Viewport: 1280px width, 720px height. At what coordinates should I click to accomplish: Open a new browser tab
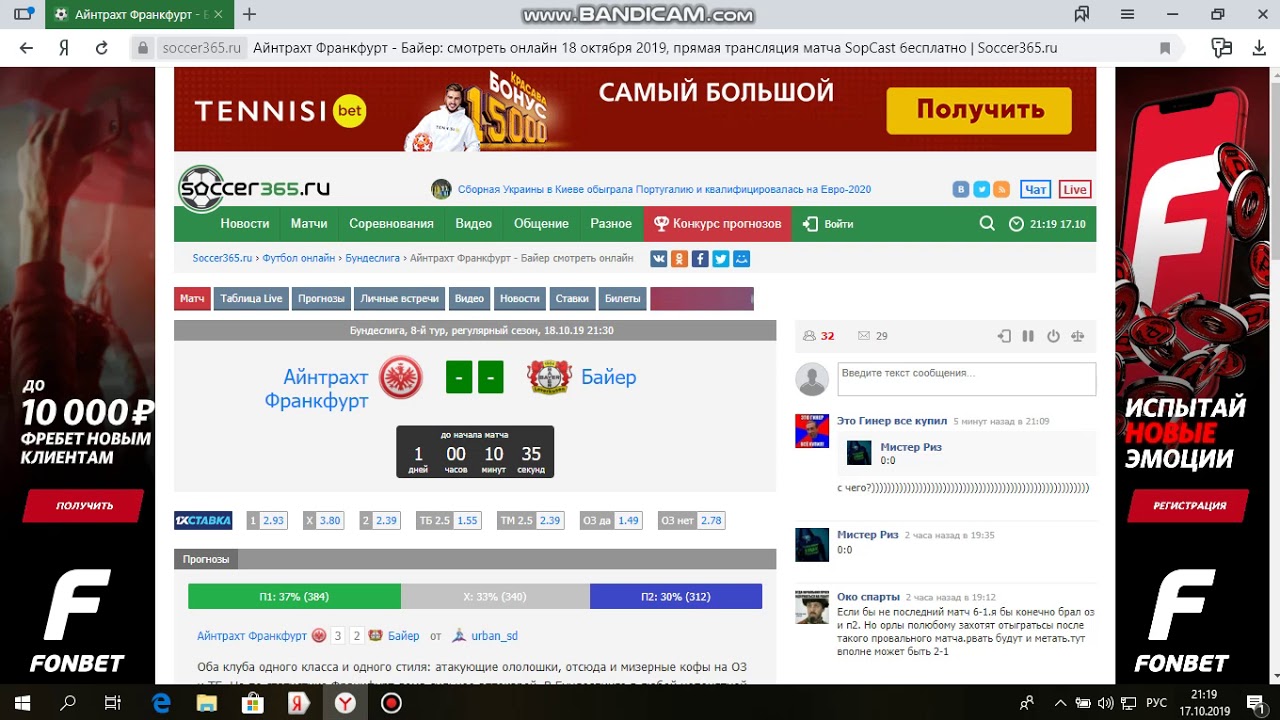click(x=250, y=14)
